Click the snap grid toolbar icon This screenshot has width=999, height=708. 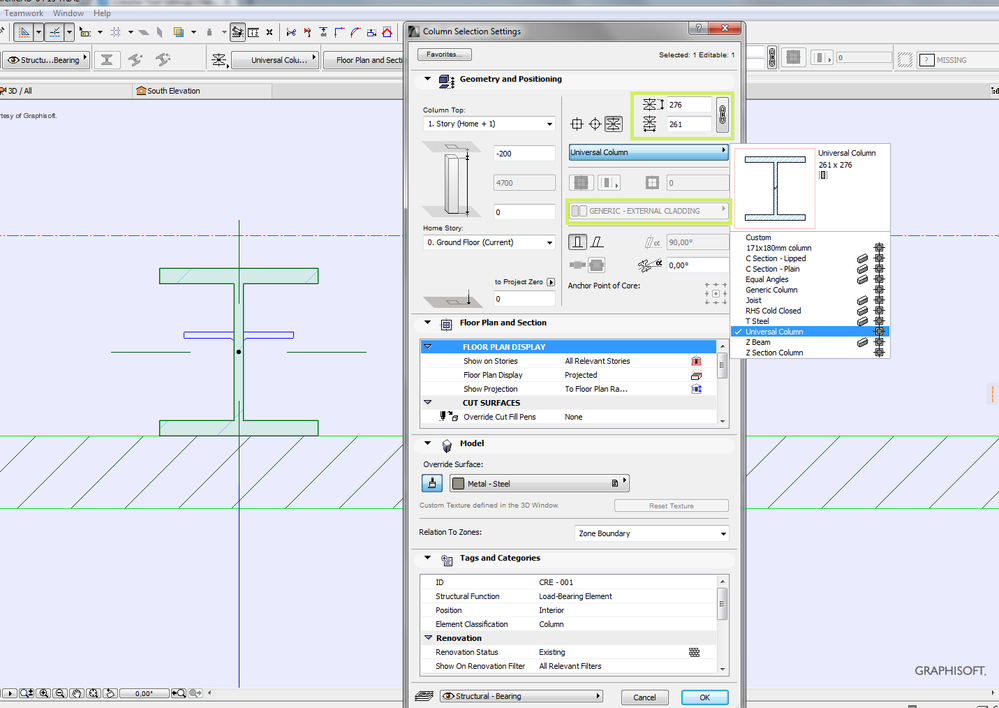(115, 32)
